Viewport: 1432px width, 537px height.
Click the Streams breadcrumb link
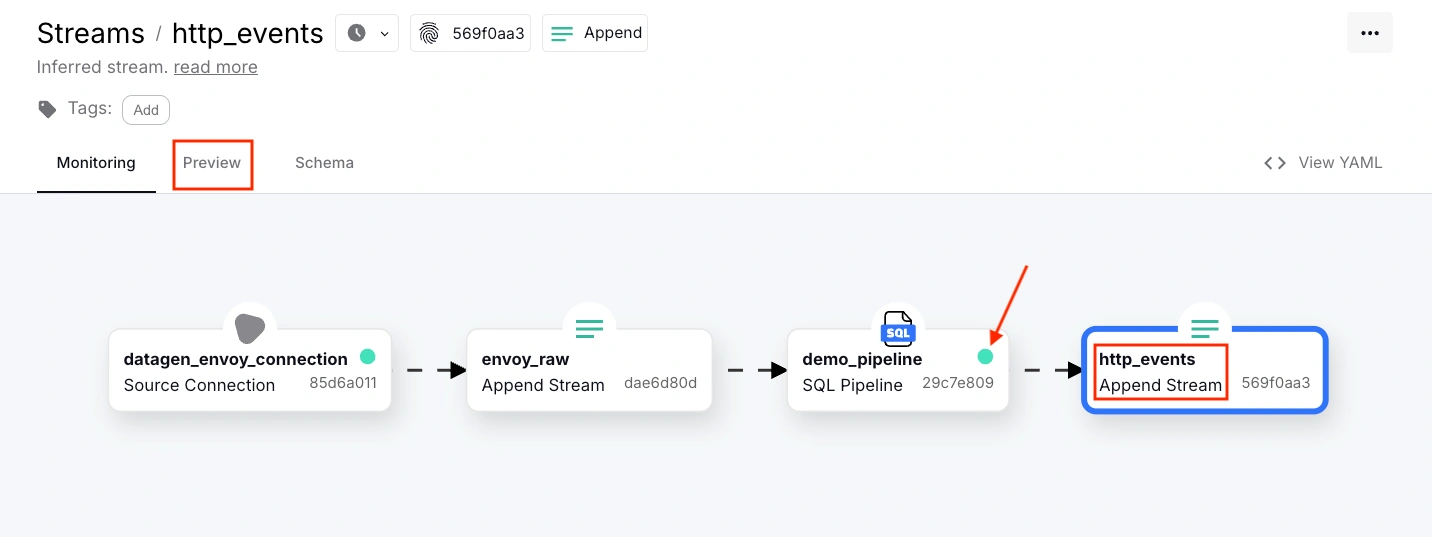point(91,33)
